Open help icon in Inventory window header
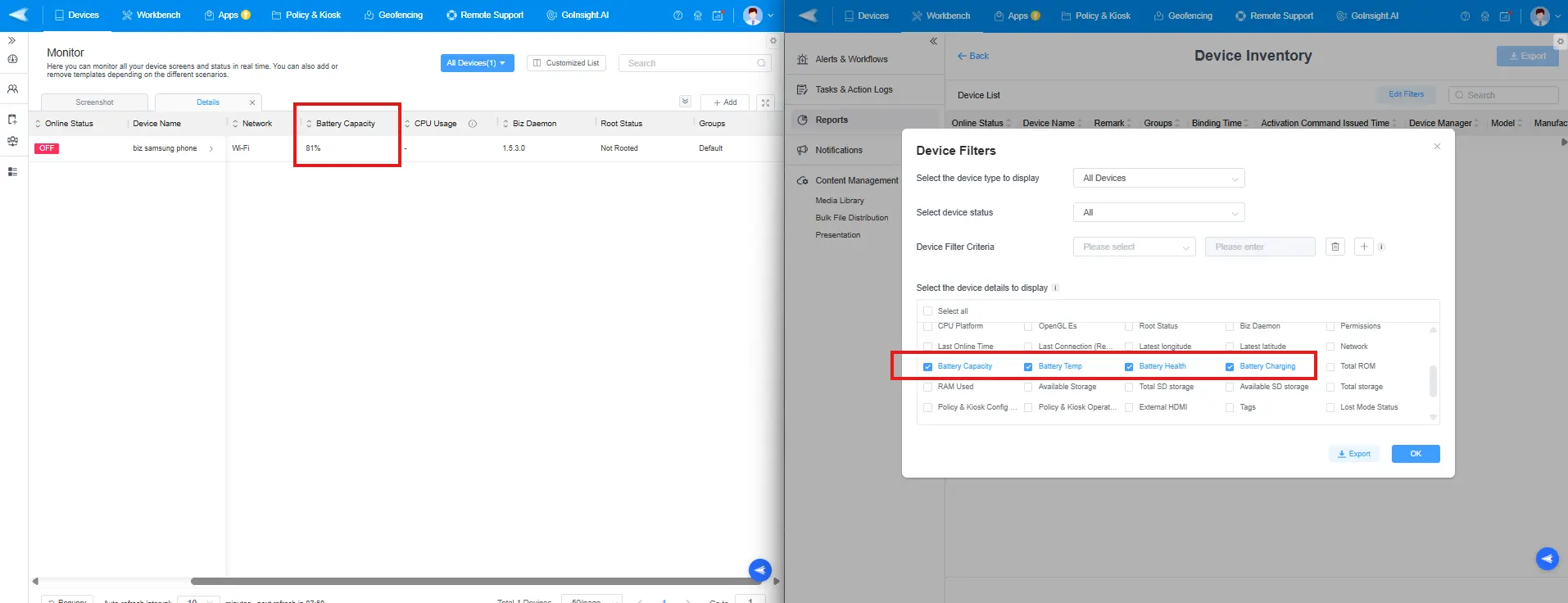1568x603 pixels. (x=1465, y=16)
